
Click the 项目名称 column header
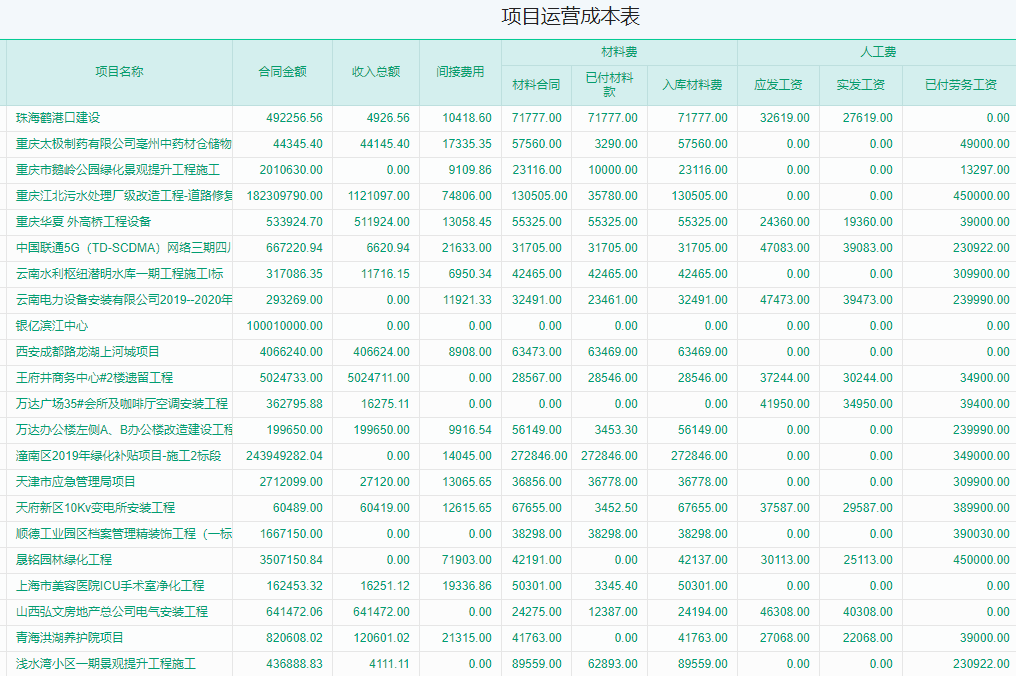coord(119,72)
